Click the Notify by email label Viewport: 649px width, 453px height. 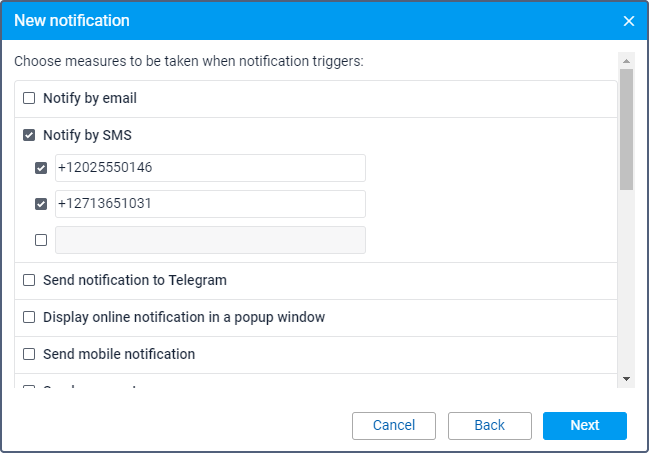coord(90,99)
